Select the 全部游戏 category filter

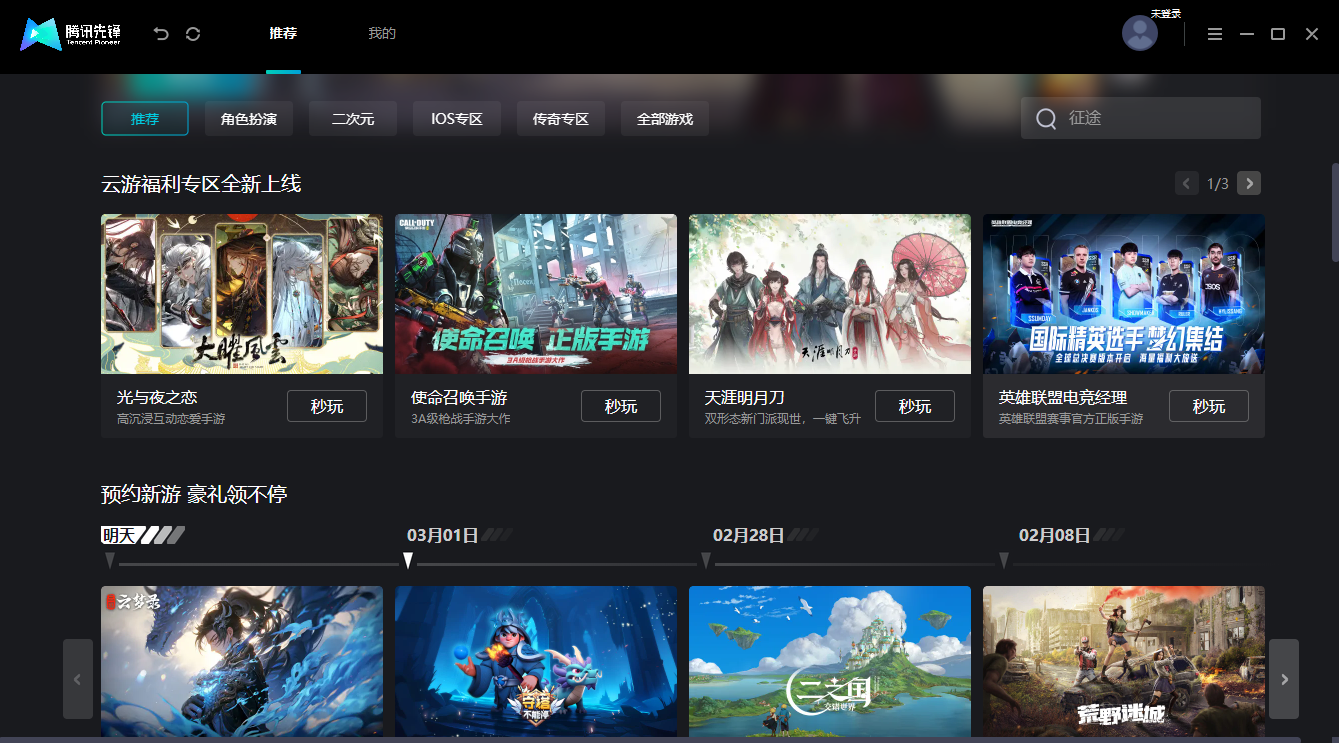pyautogui.click(x=664, y=118)
